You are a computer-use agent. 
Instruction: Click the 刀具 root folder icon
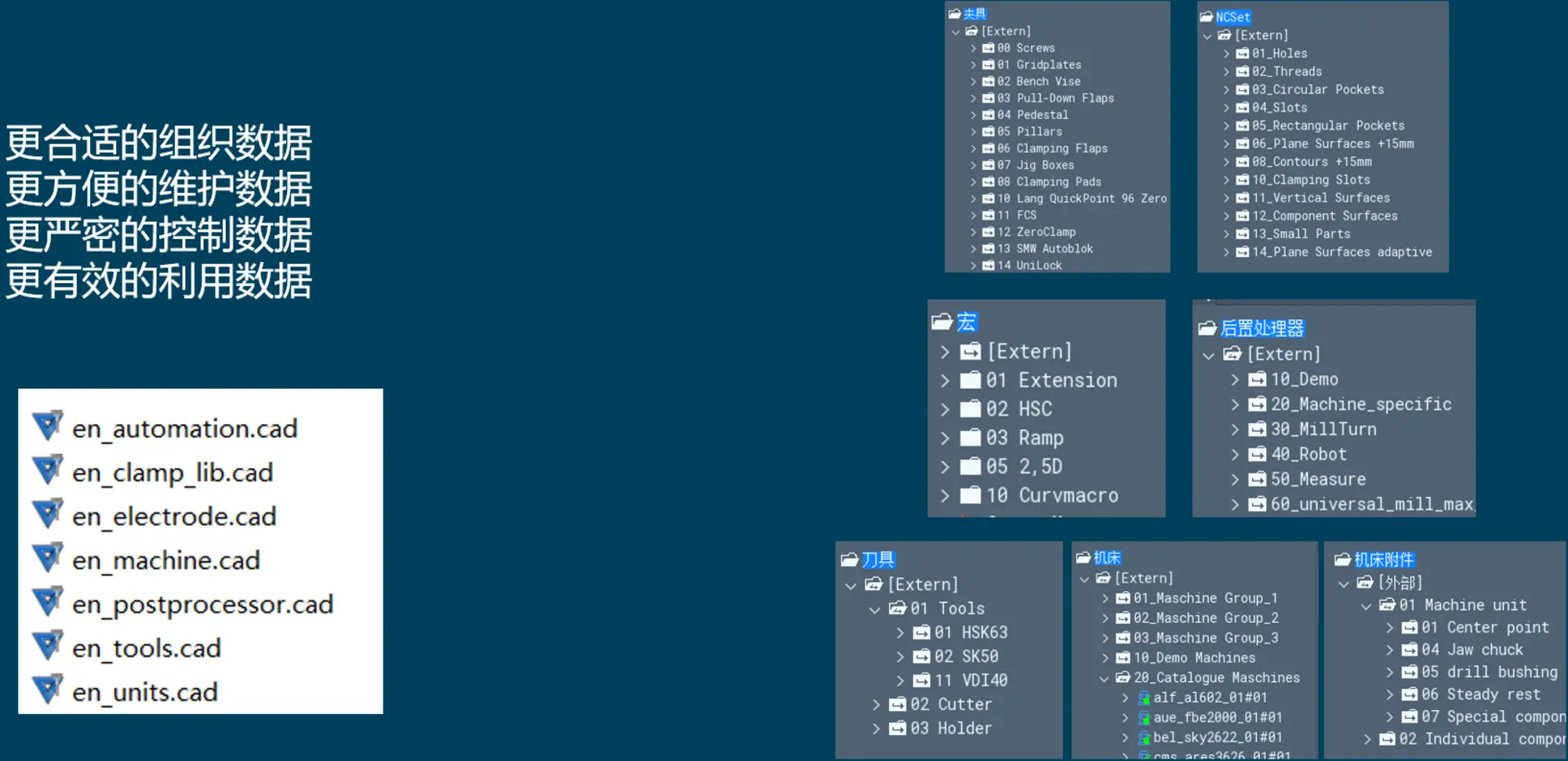tap(850, 560)
